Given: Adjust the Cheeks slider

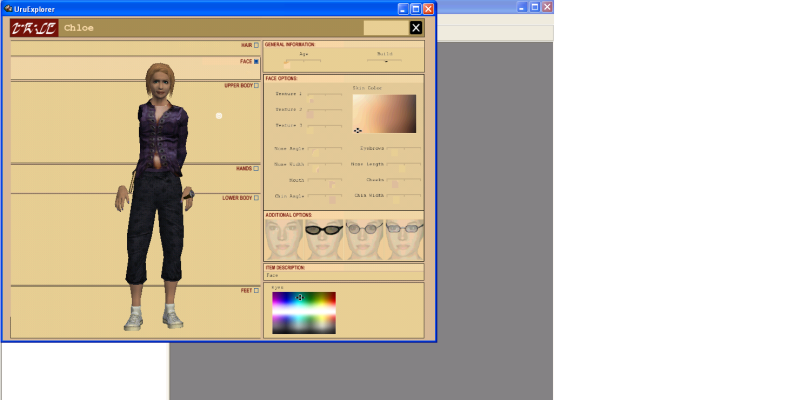Looking at the screenshot, I should [404, 180].
